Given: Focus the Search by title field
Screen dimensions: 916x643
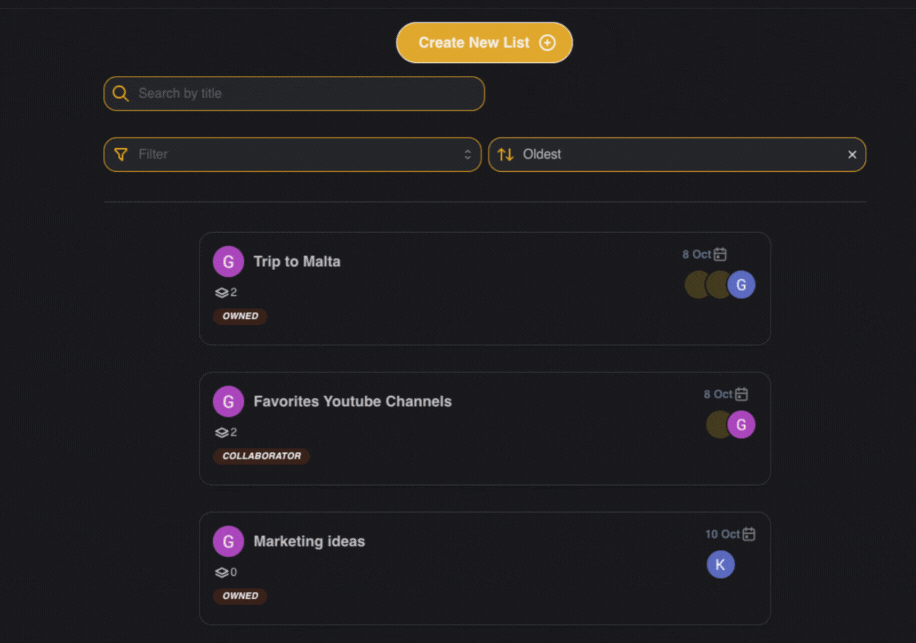Looking at the screenshot, I should pyautogui.click(x=294, y=93).
